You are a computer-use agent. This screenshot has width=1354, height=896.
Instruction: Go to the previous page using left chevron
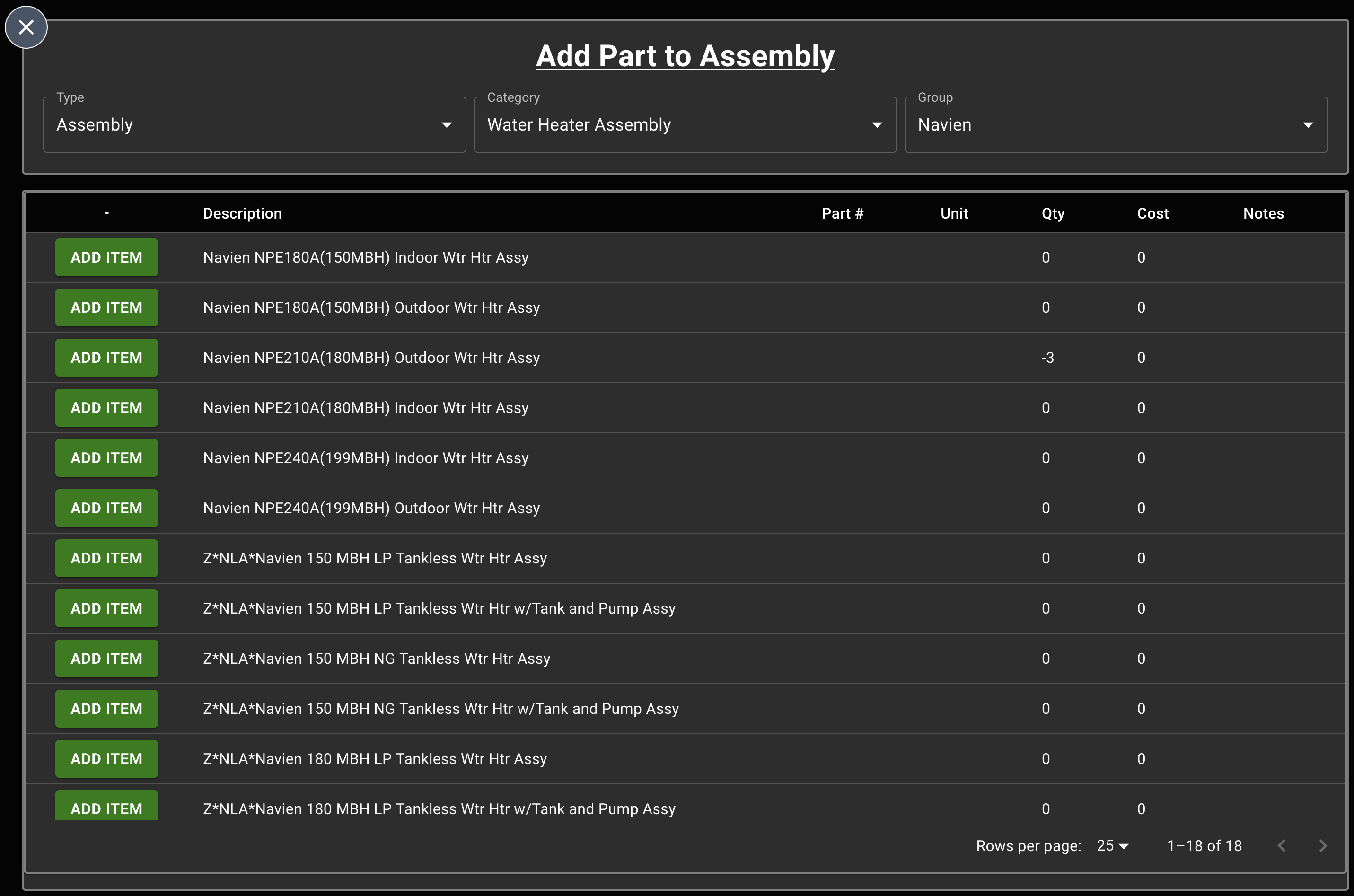(1282, 846)
